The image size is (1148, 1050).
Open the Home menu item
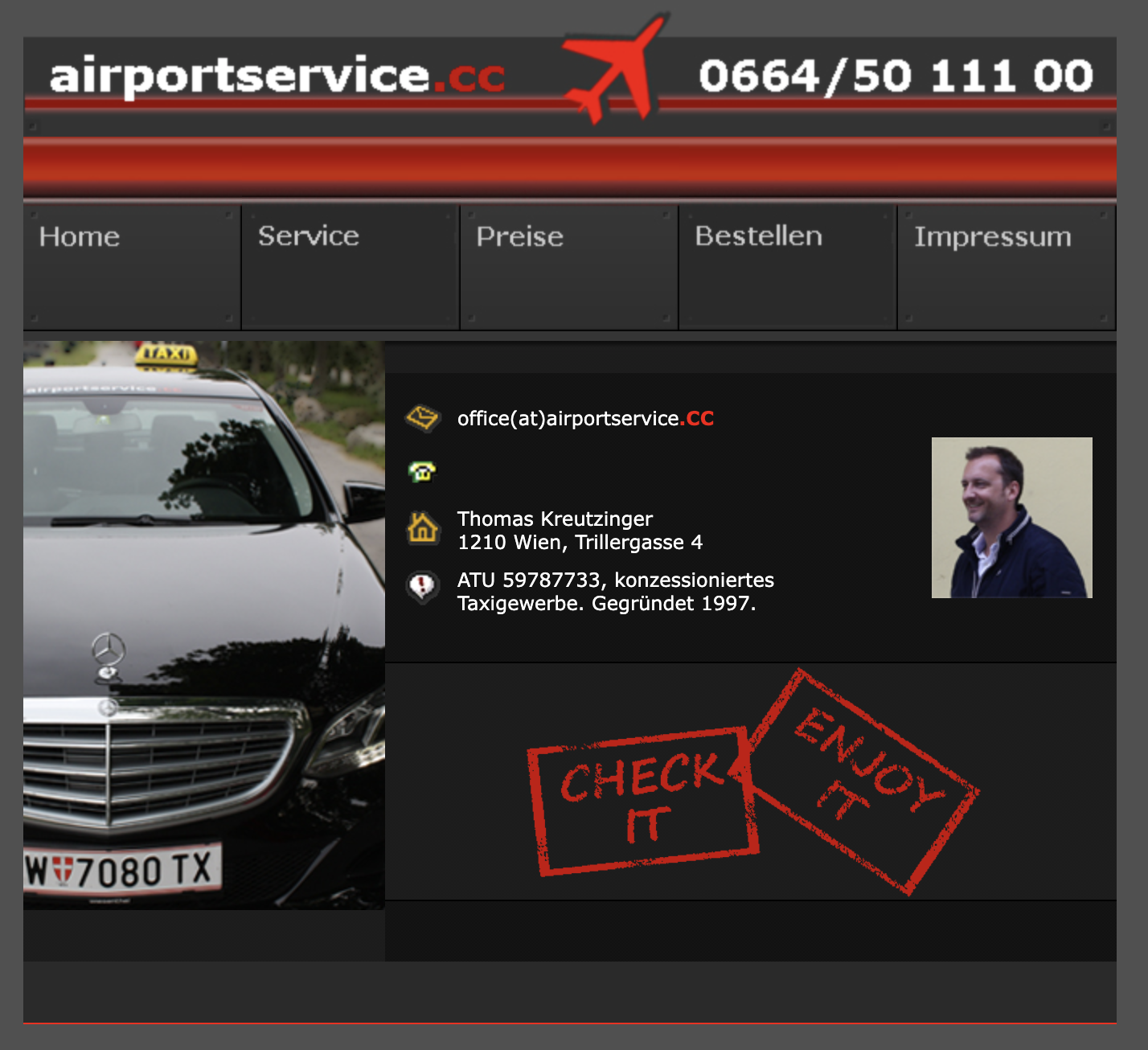(x=80, y=237)
